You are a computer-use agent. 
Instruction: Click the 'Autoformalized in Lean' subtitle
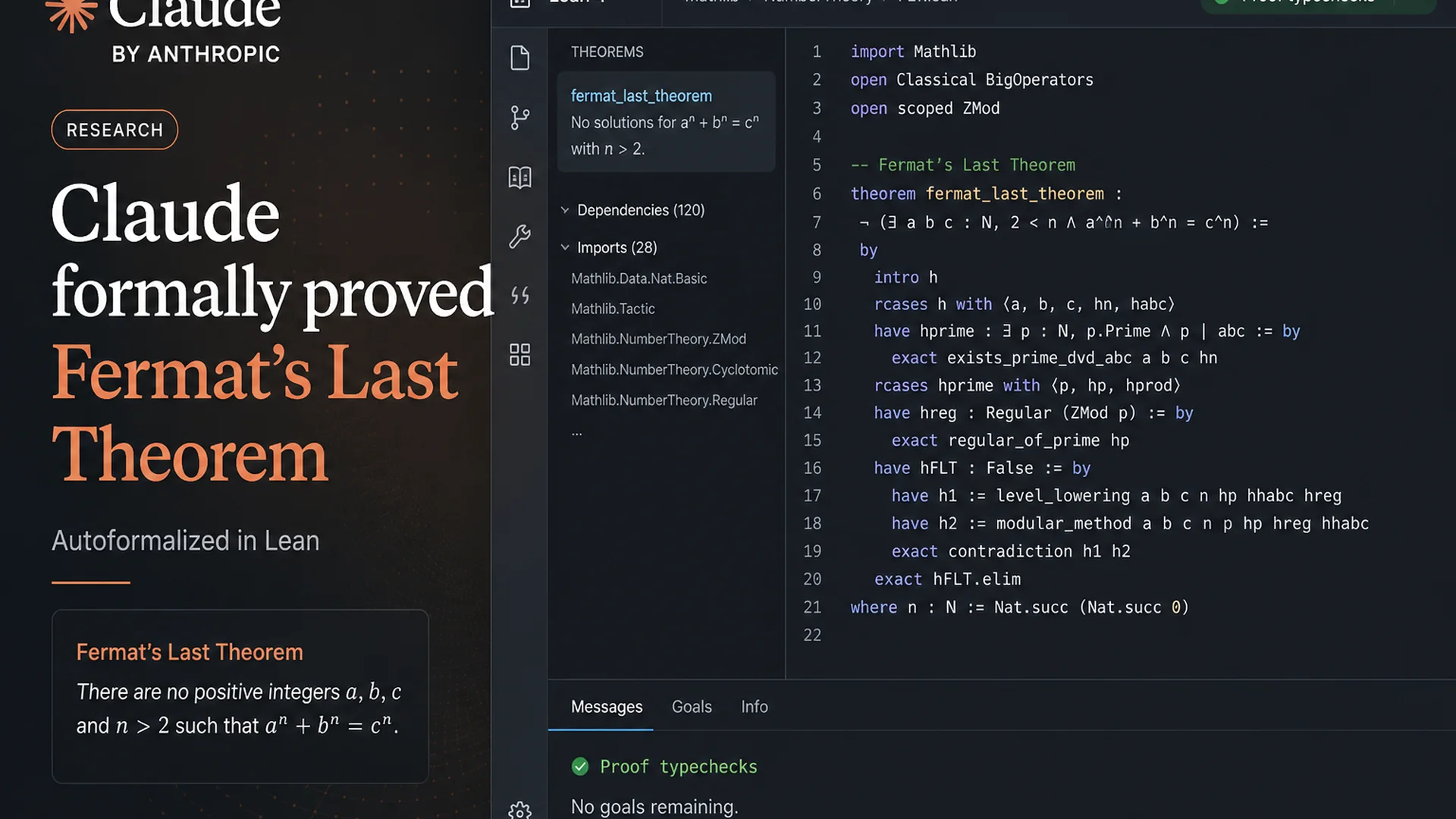(x=186, y=541)
